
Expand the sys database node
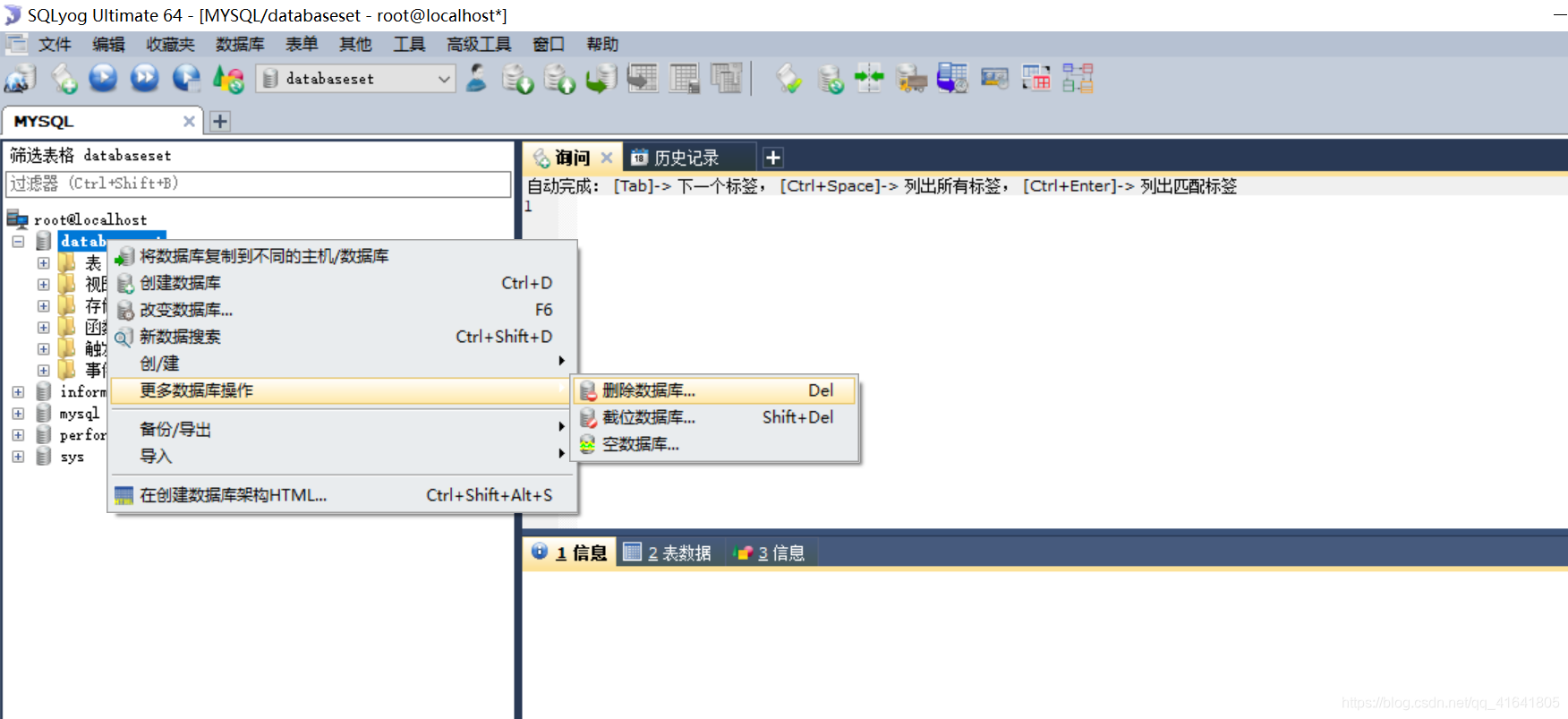click(18, 457)
